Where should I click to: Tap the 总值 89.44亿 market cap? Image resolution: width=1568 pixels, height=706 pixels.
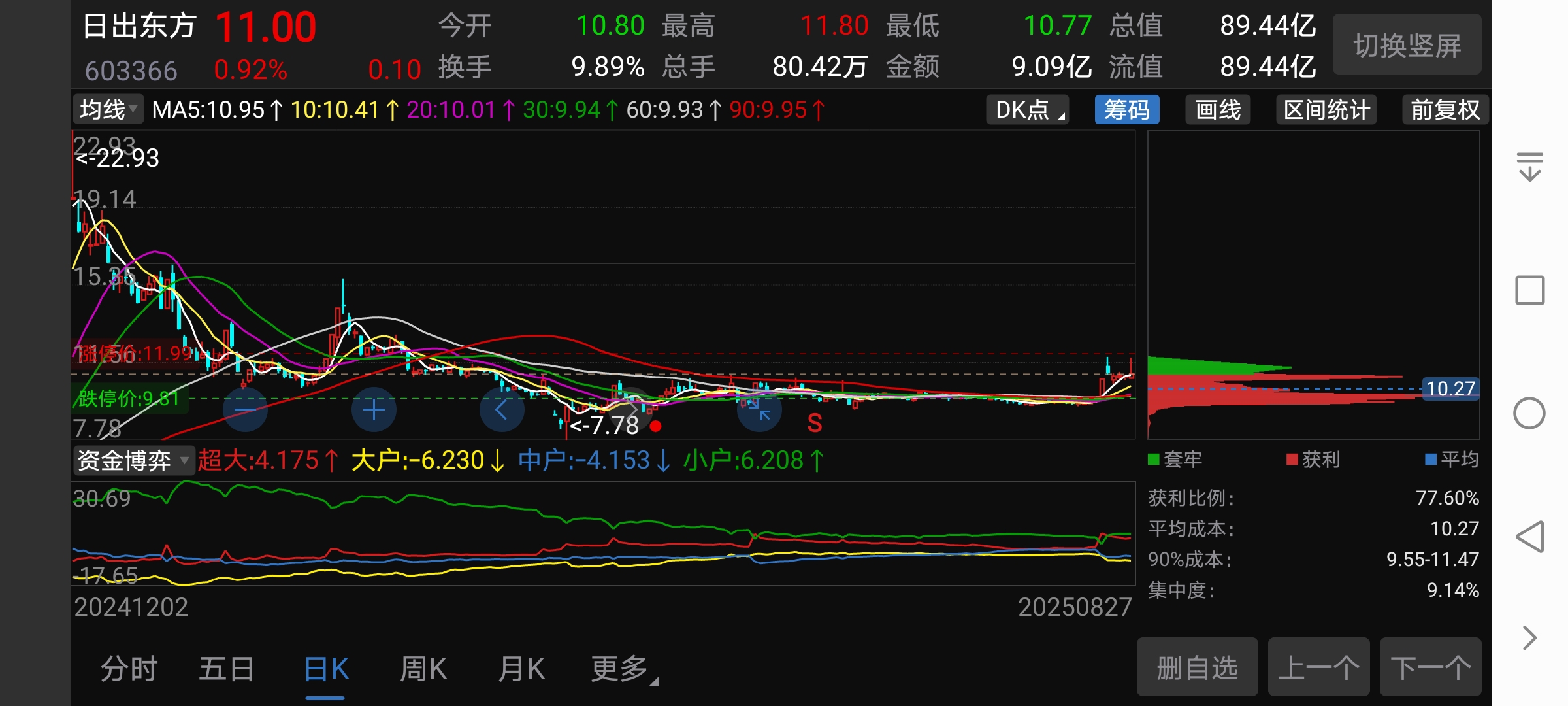(1268, 26)
